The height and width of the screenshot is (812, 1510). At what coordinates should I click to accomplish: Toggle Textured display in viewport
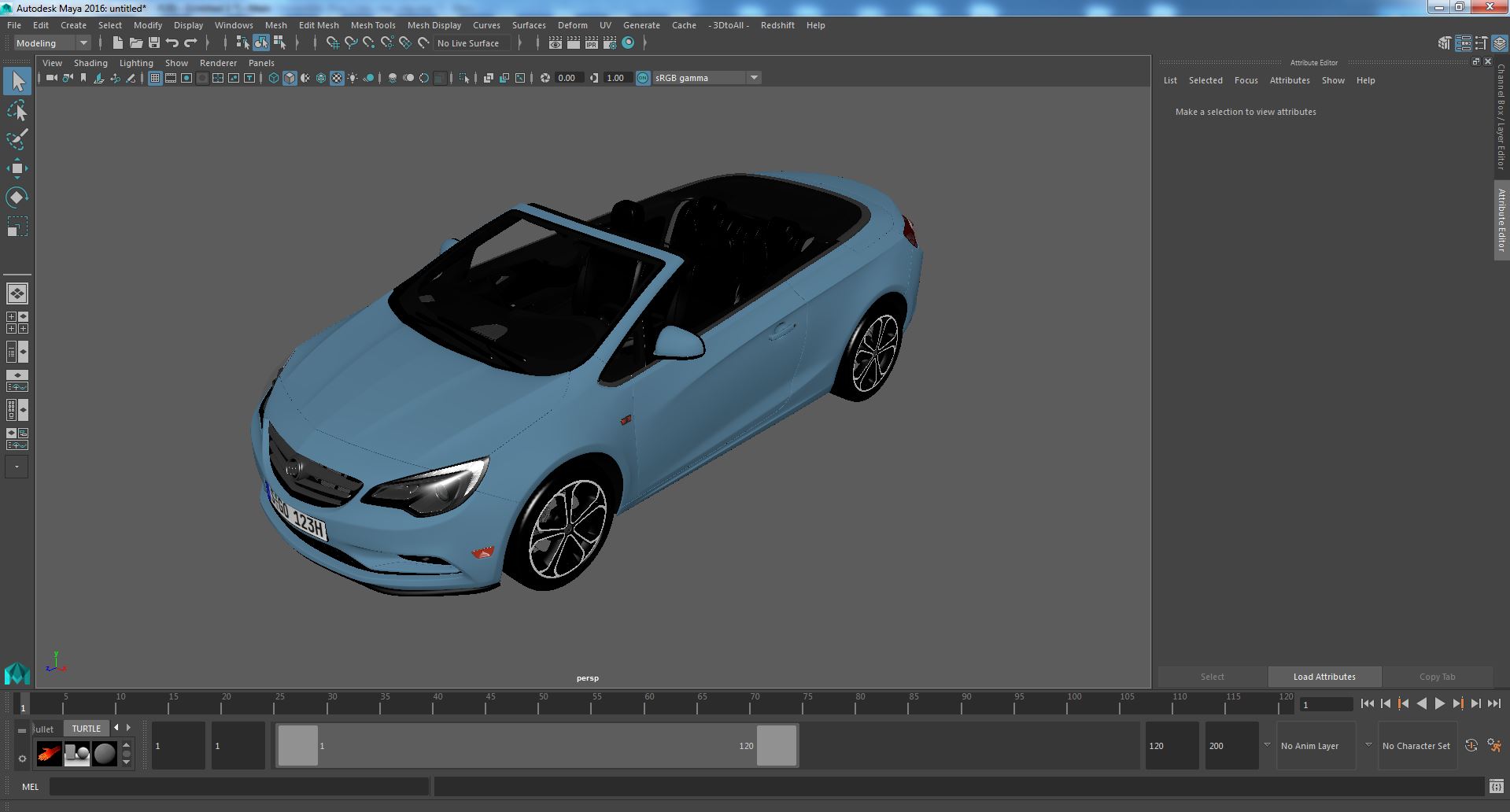[x=337, y=78]
